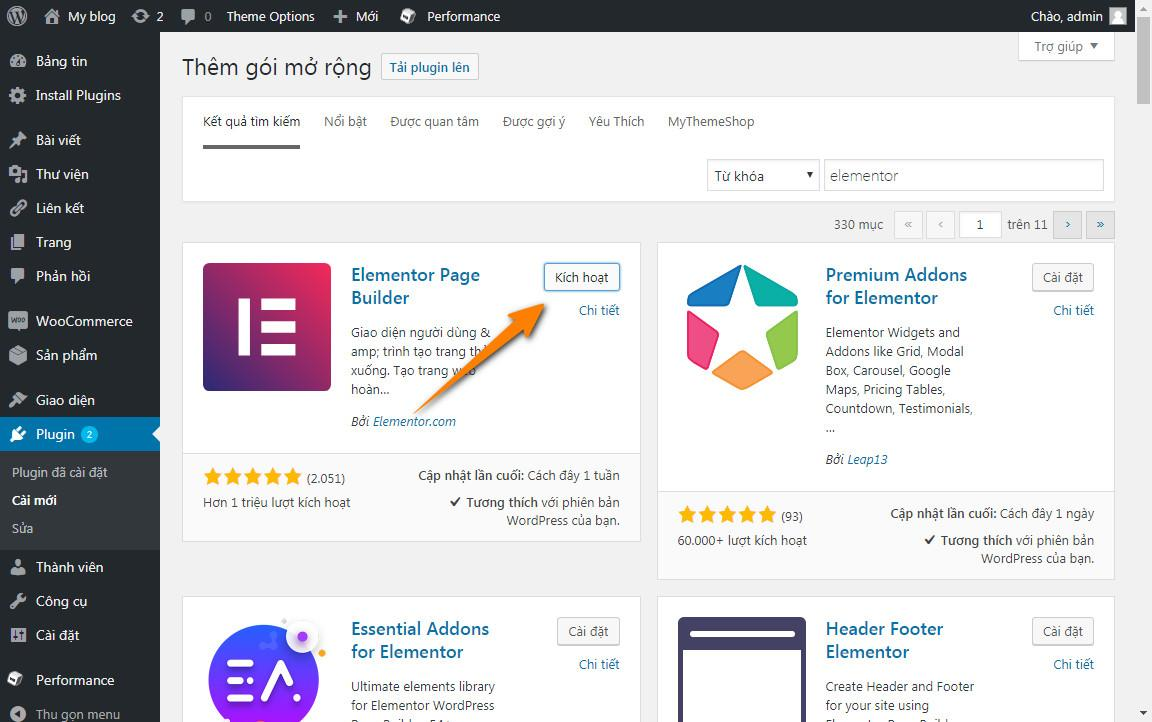Screen dimensions: 1152x722
Task: Open Premium Addons for Elementor title link
Action: (x=896, y=286)
